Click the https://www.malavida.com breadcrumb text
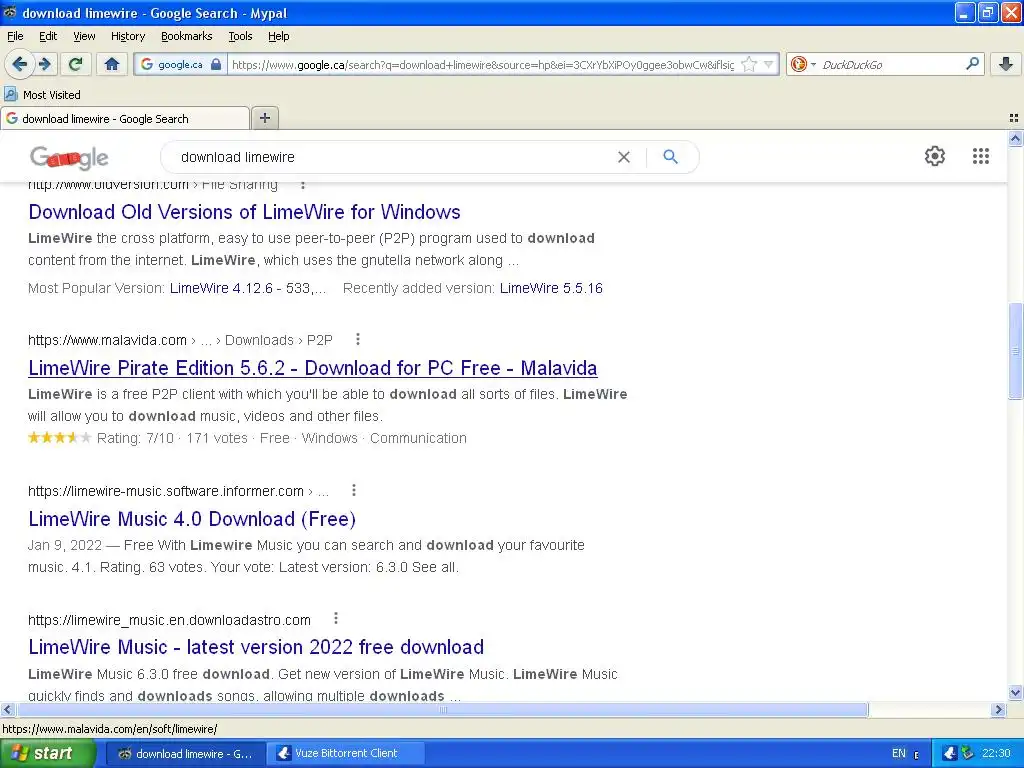 (x=107, y=340)
